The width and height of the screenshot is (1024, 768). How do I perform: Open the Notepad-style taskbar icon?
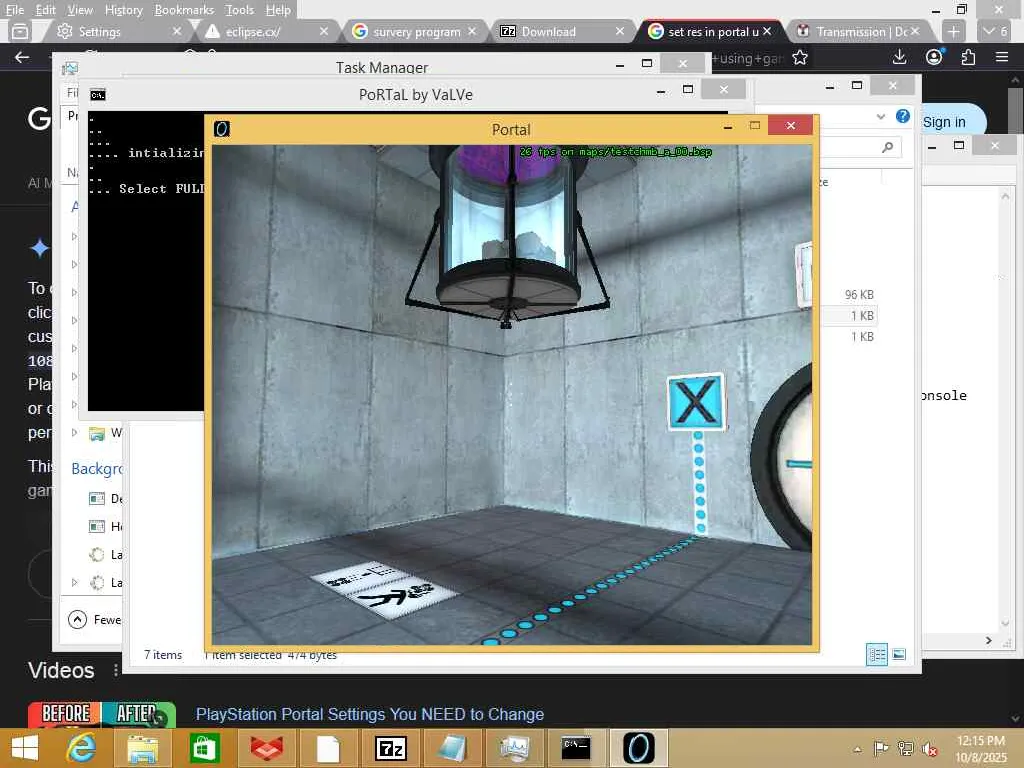452,748
